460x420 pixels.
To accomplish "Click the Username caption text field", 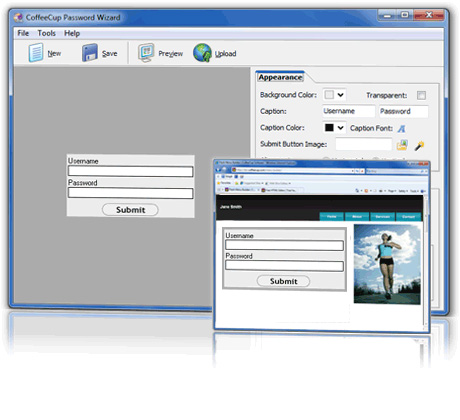I will (x=349, y=111).
